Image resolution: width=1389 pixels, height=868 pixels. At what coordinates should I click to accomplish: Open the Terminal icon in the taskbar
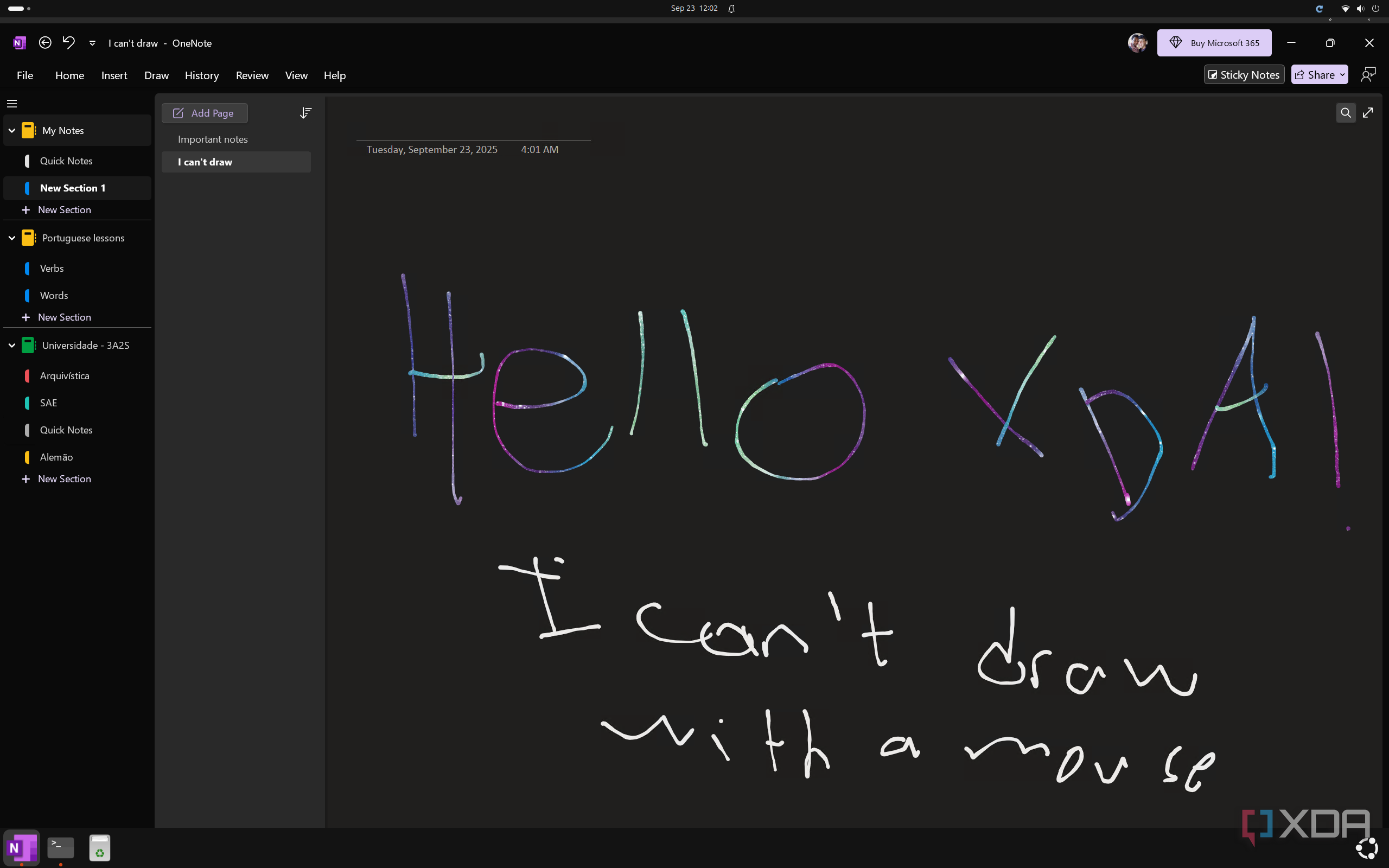tap(60, 847)
